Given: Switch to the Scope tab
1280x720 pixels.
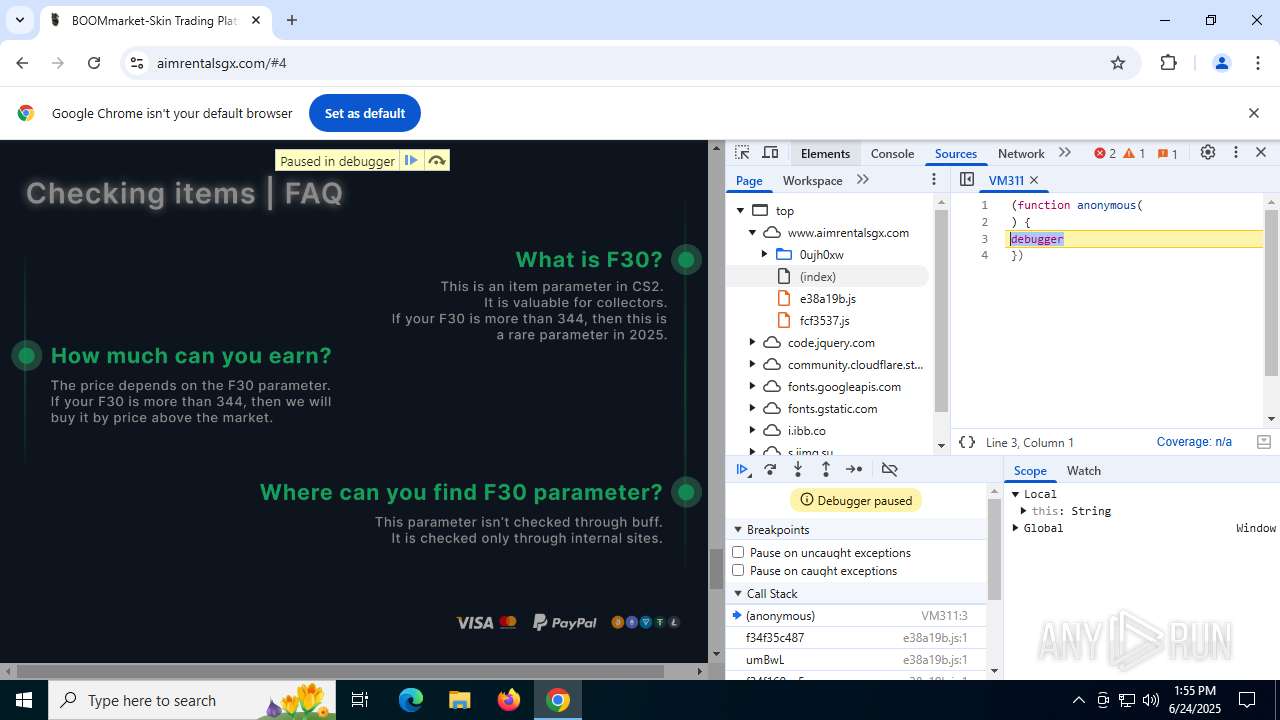Looking at the screenshot, I should pos(1030,471).
